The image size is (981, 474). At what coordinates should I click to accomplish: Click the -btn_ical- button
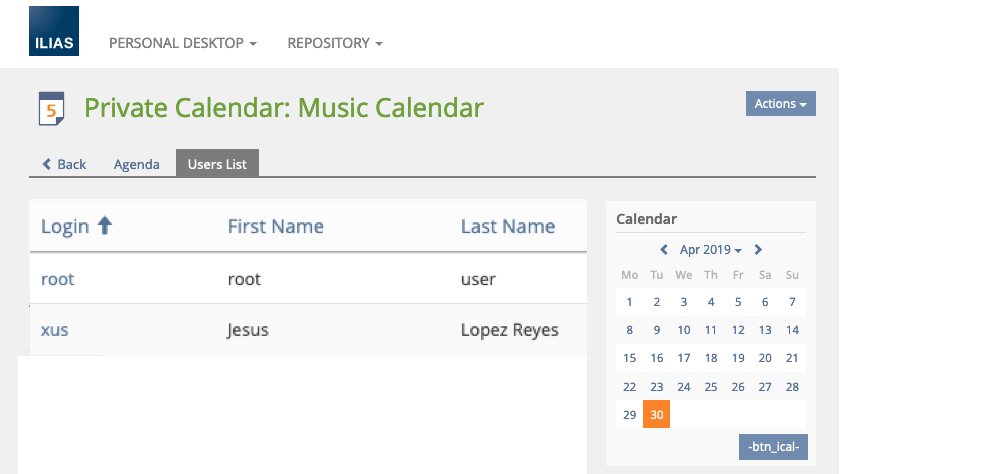coord(773,446)
